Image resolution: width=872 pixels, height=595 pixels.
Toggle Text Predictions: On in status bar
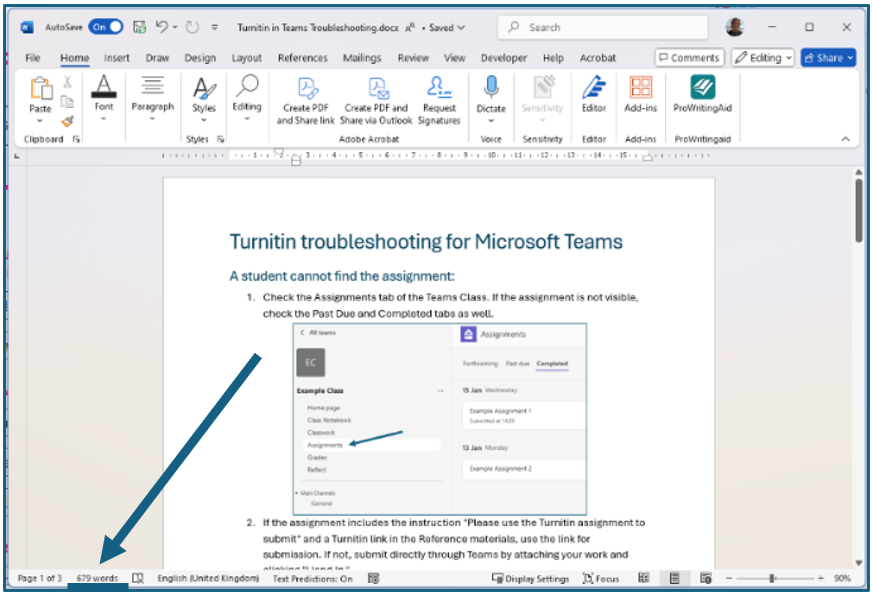click(x=313, y=579)
